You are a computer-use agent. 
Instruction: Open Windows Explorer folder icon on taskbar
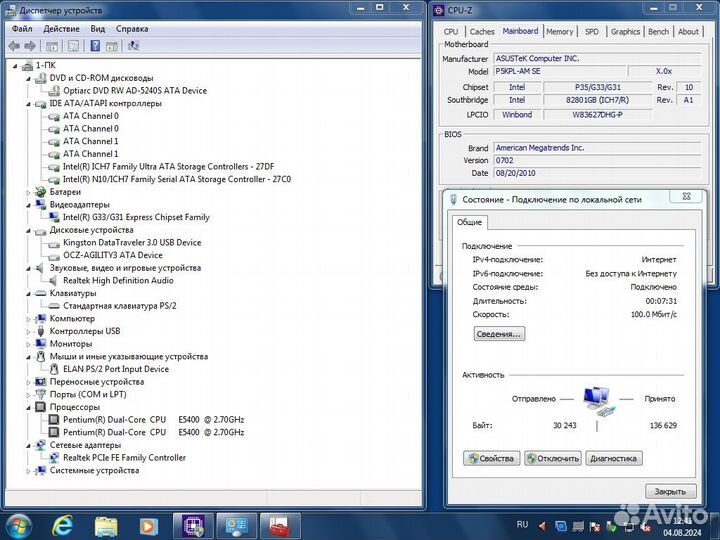coord(106,526)
